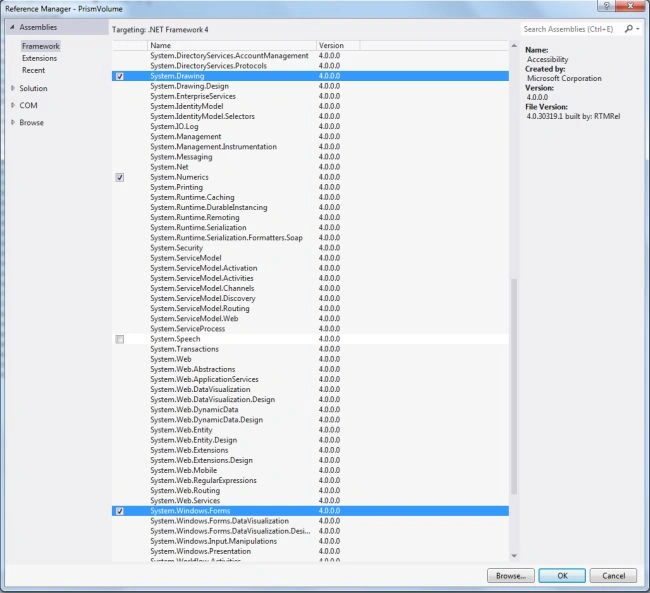The height and width of the screenshot is (593, 650).
Task: Select the System.ServiceProcess row
Action: pyautogui.click(x=310, y=329)
